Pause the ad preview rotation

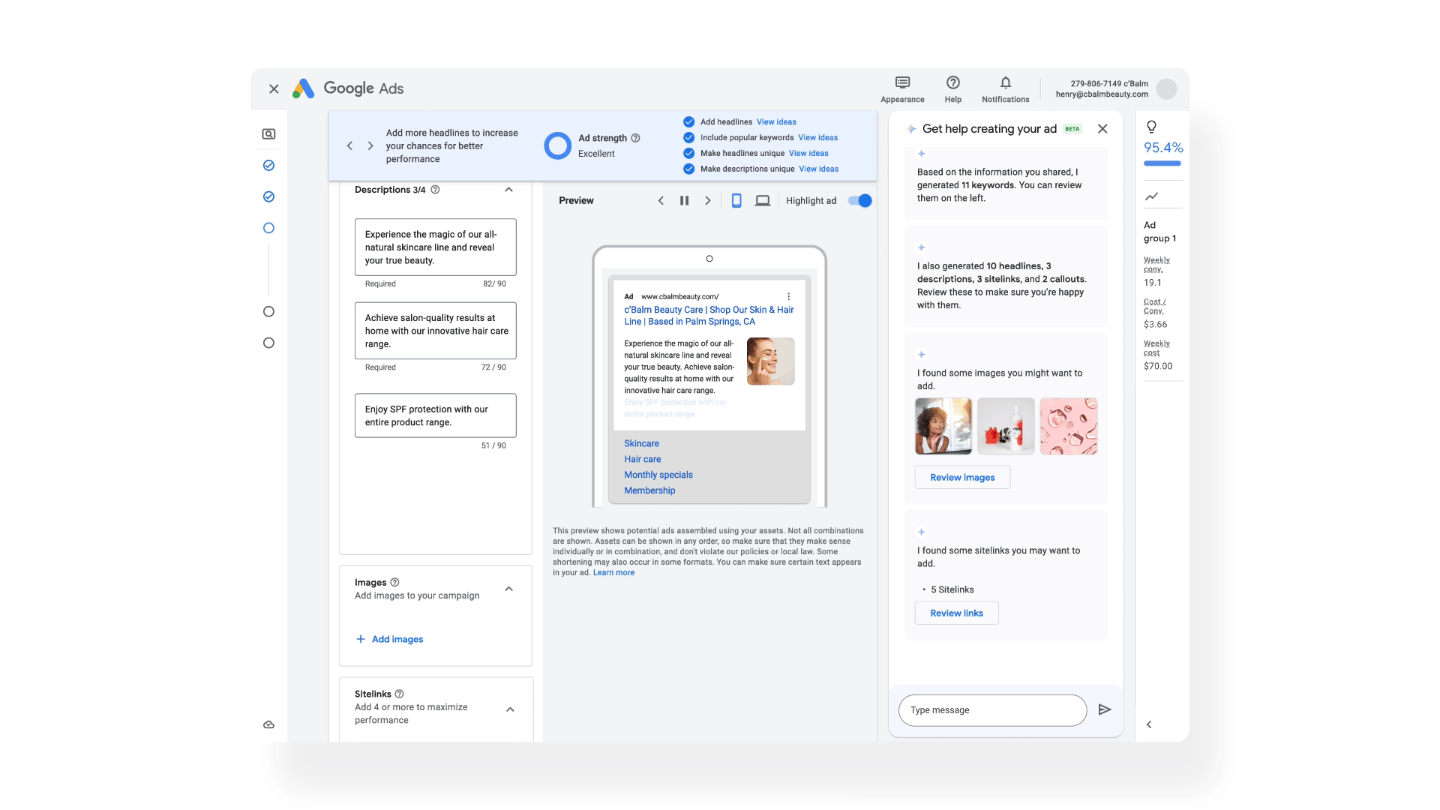pos(684,201)
